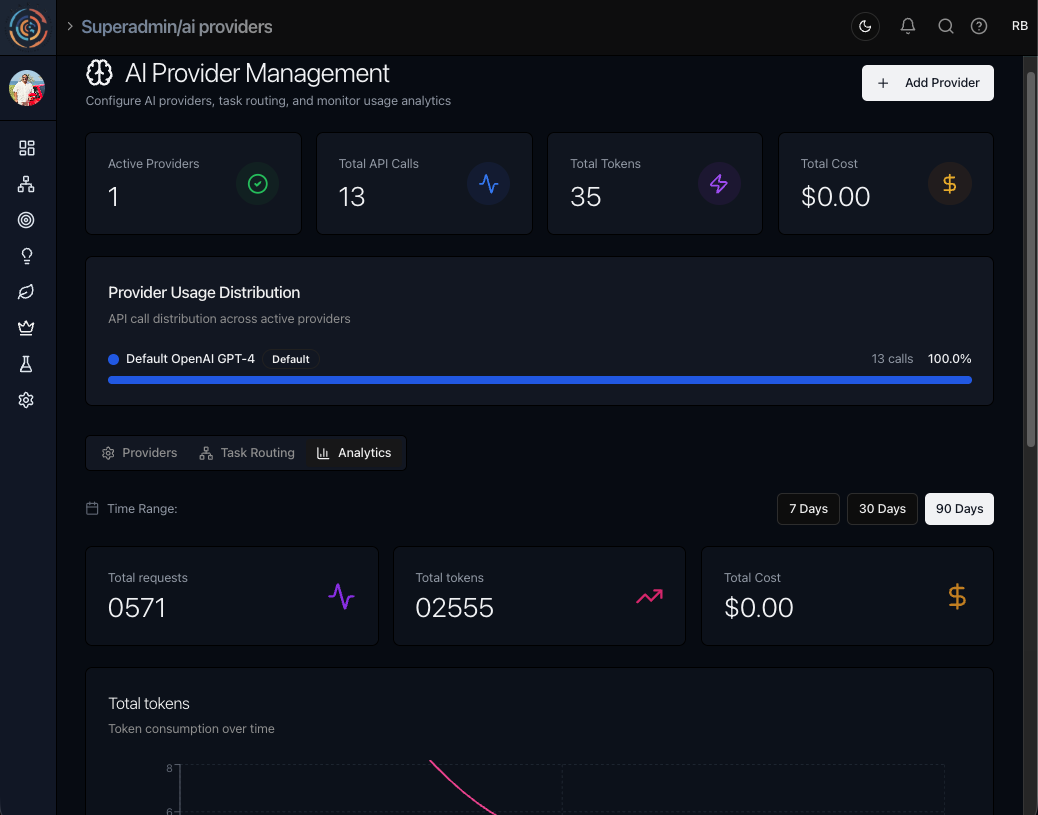The image size is (1038, 815).
Task: Open the dashboard grid icon in sidebar
Action: click(27, 148)
